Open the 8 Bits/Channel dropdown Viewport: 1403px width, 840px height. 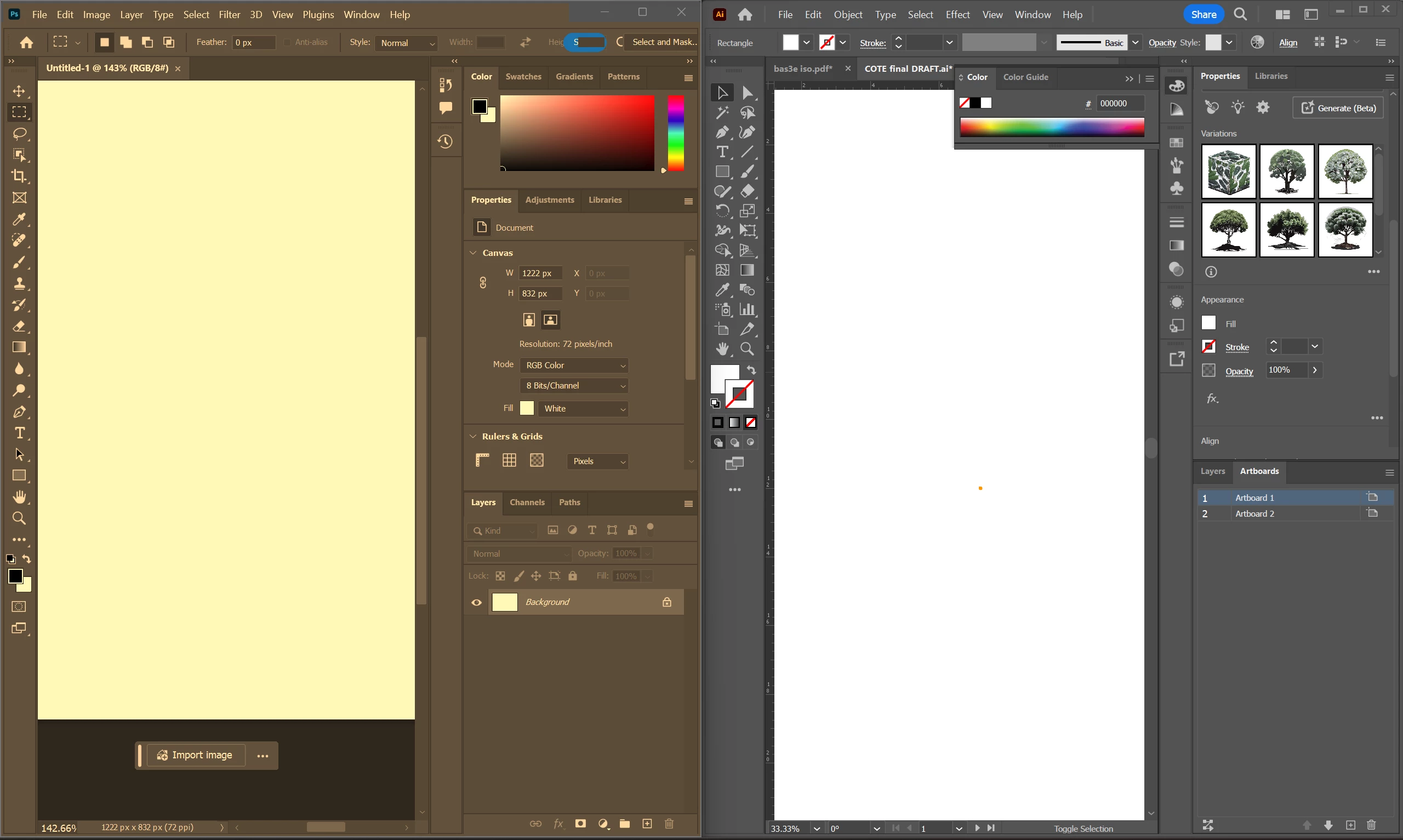(x=574, y=386)
